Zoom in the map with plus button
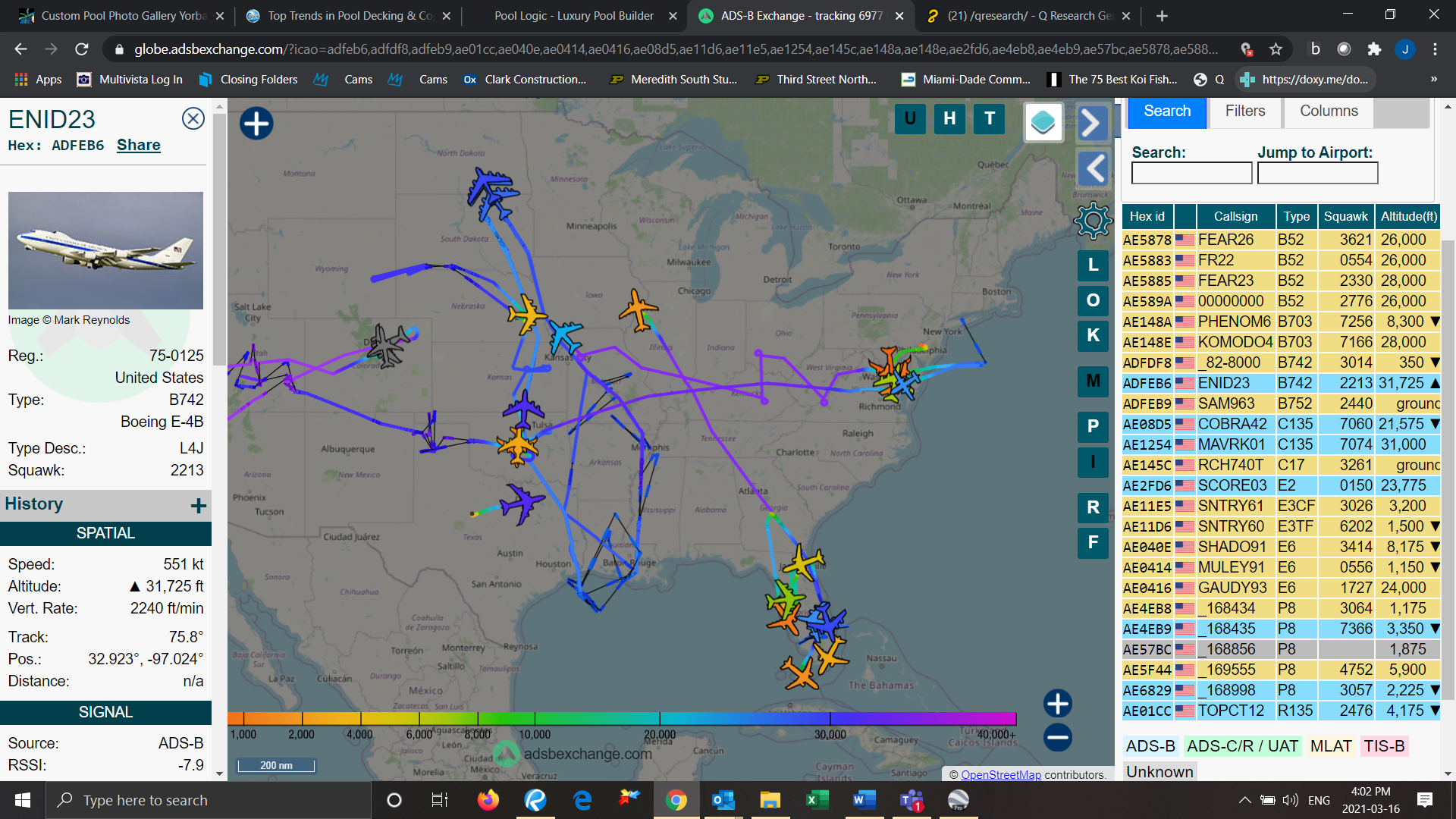The width and height of the screenshot is (1456, 819). (x=1057, y=703)
